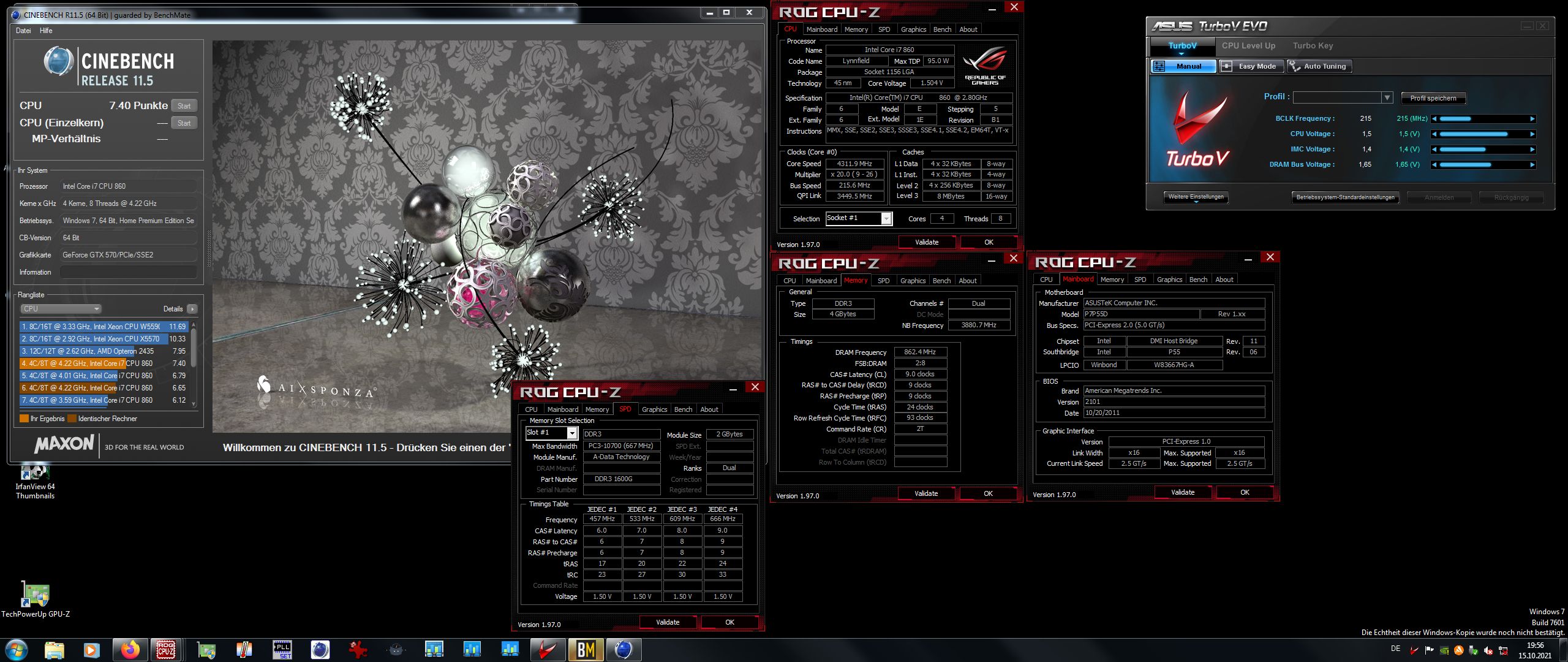This screenshot has height=662, width=1568.
Task: Decrease BCLK Frequency with the left arrow
Action: click(x=1434, y=119)
